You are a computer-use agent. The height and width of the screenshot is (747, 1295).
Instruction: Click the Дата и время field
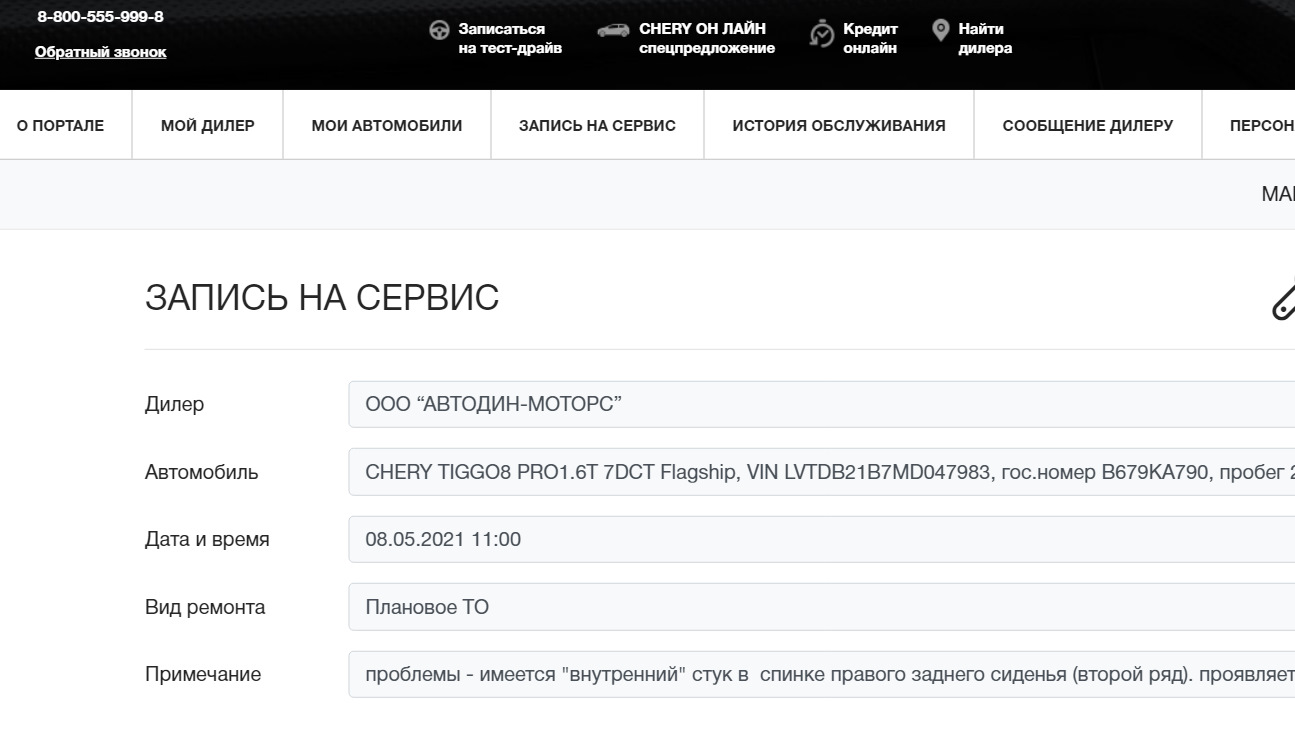[821, 539]
